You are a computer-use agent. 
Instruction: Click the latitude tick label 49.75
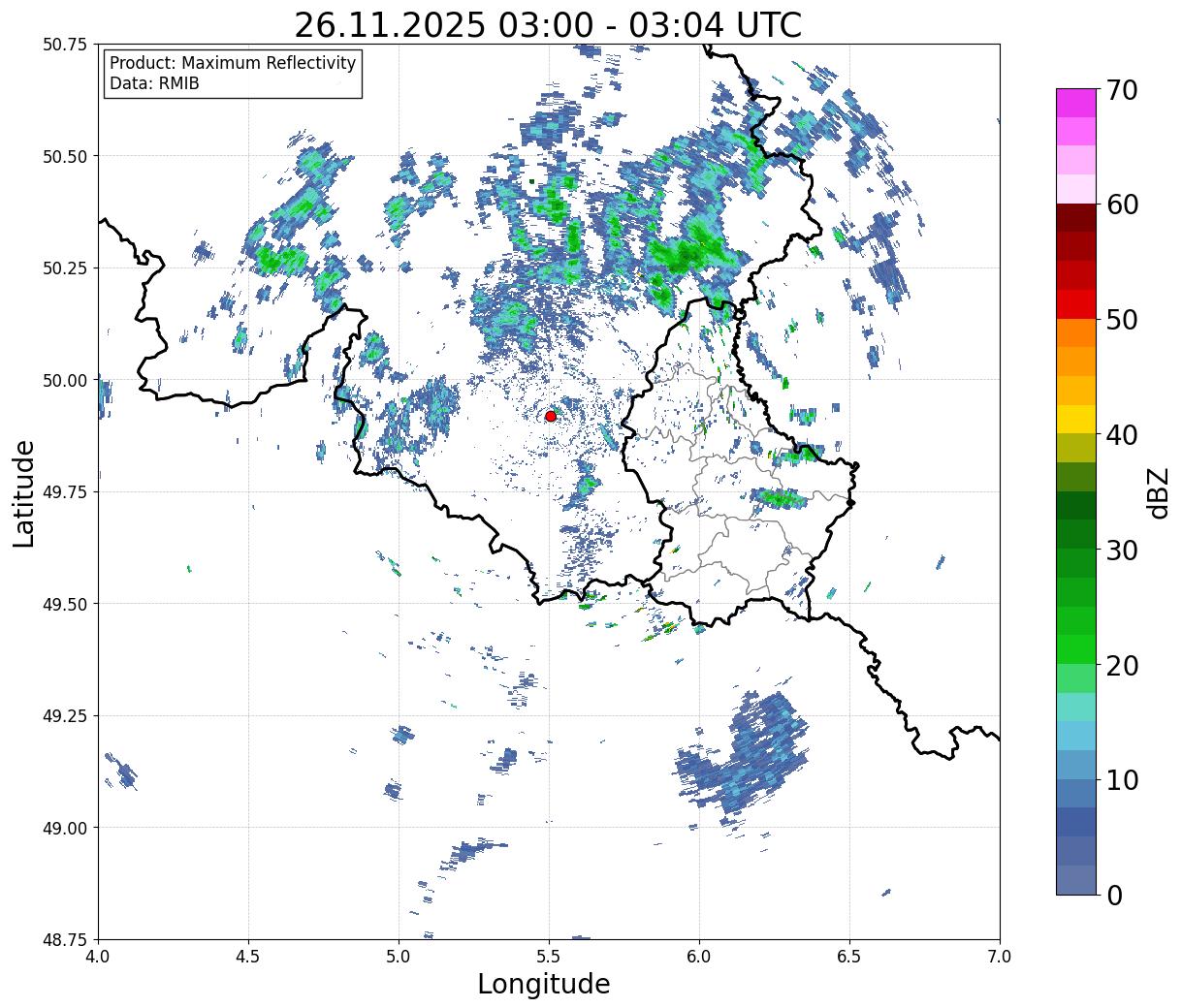pyautogui.click(x=64, y=492)
